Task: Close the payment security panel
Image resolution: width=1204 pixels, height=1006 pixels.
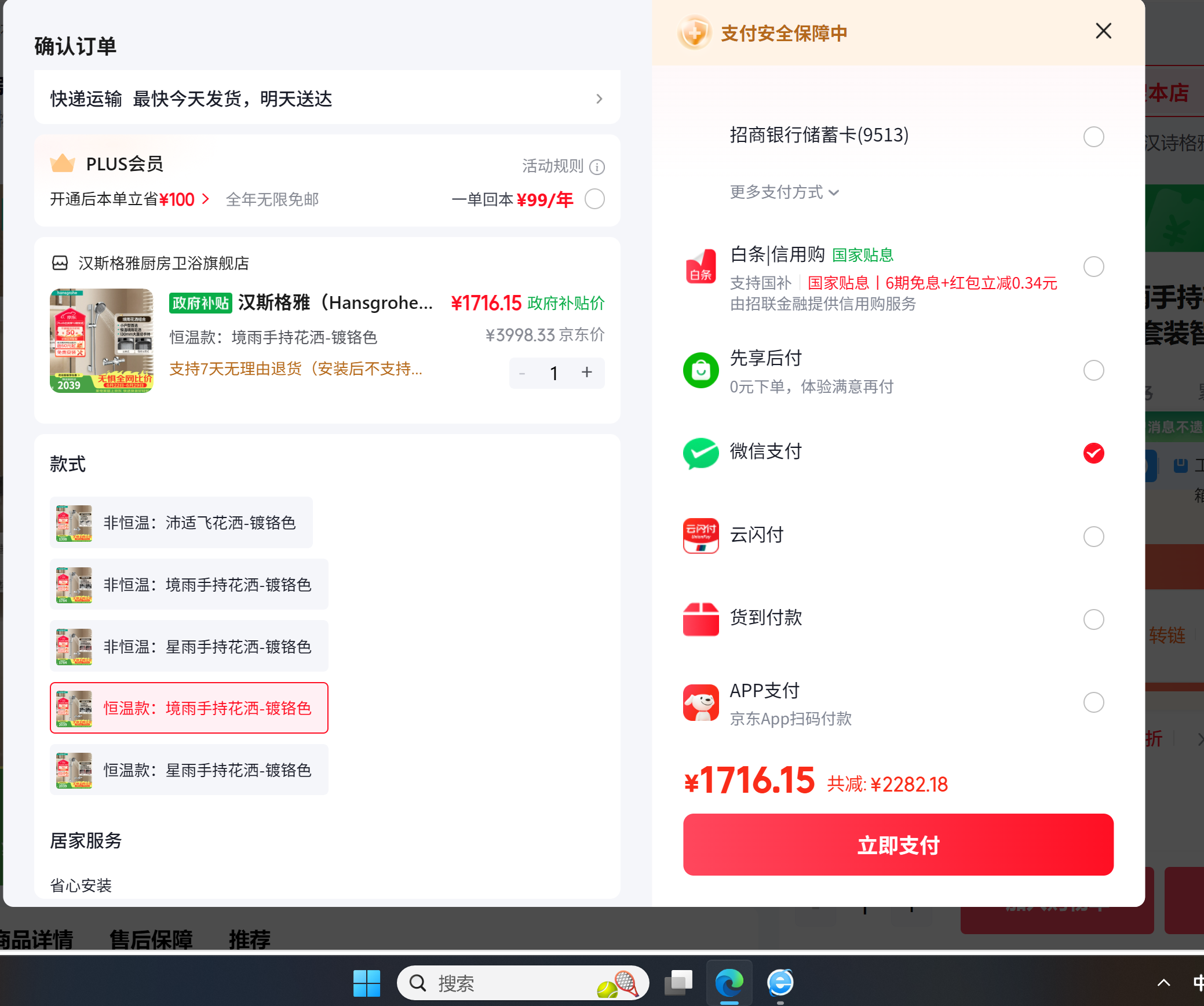Action: tap(1103, 31)
